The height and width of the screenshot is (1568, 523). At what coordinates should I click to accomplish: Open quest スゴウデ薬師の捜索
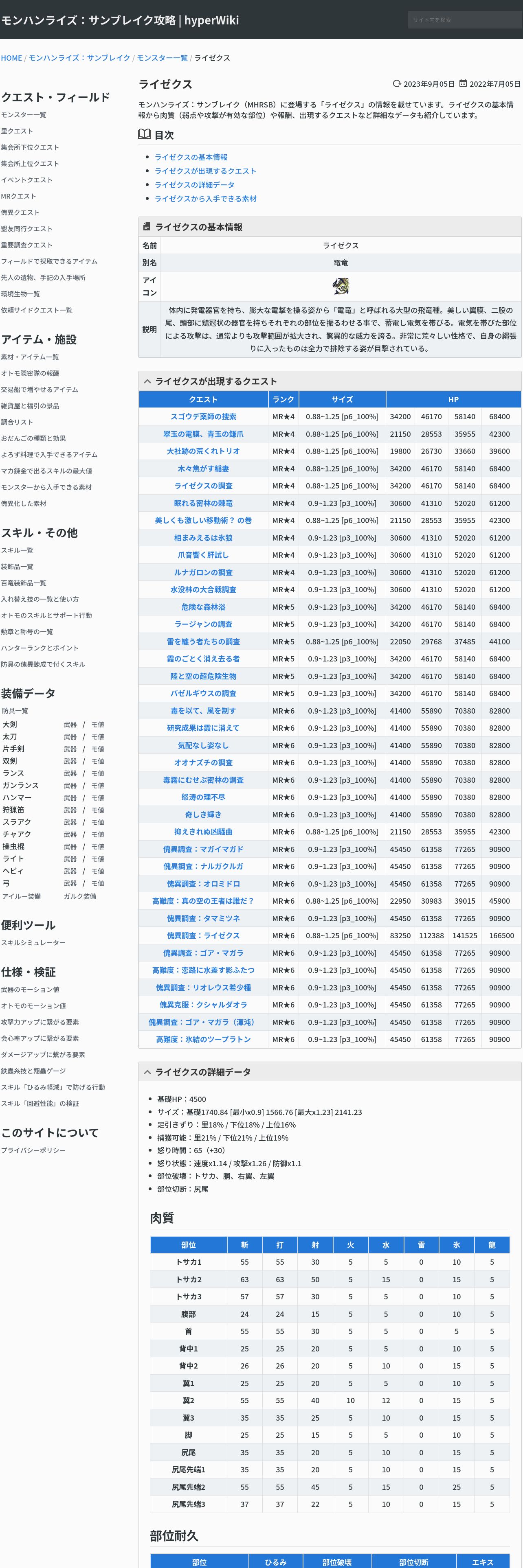(203, 416)
